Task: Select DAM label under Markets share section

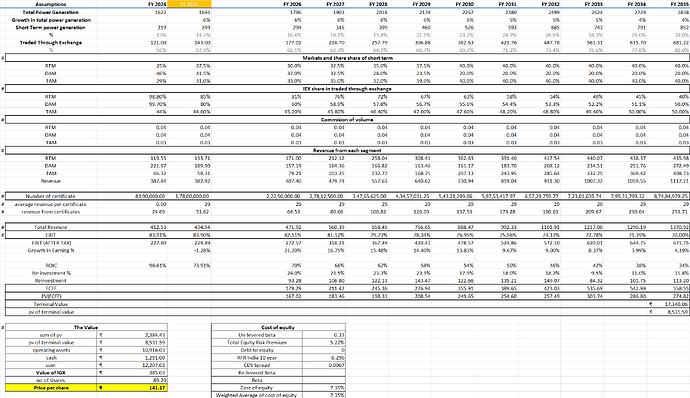Action: point(51,73)
